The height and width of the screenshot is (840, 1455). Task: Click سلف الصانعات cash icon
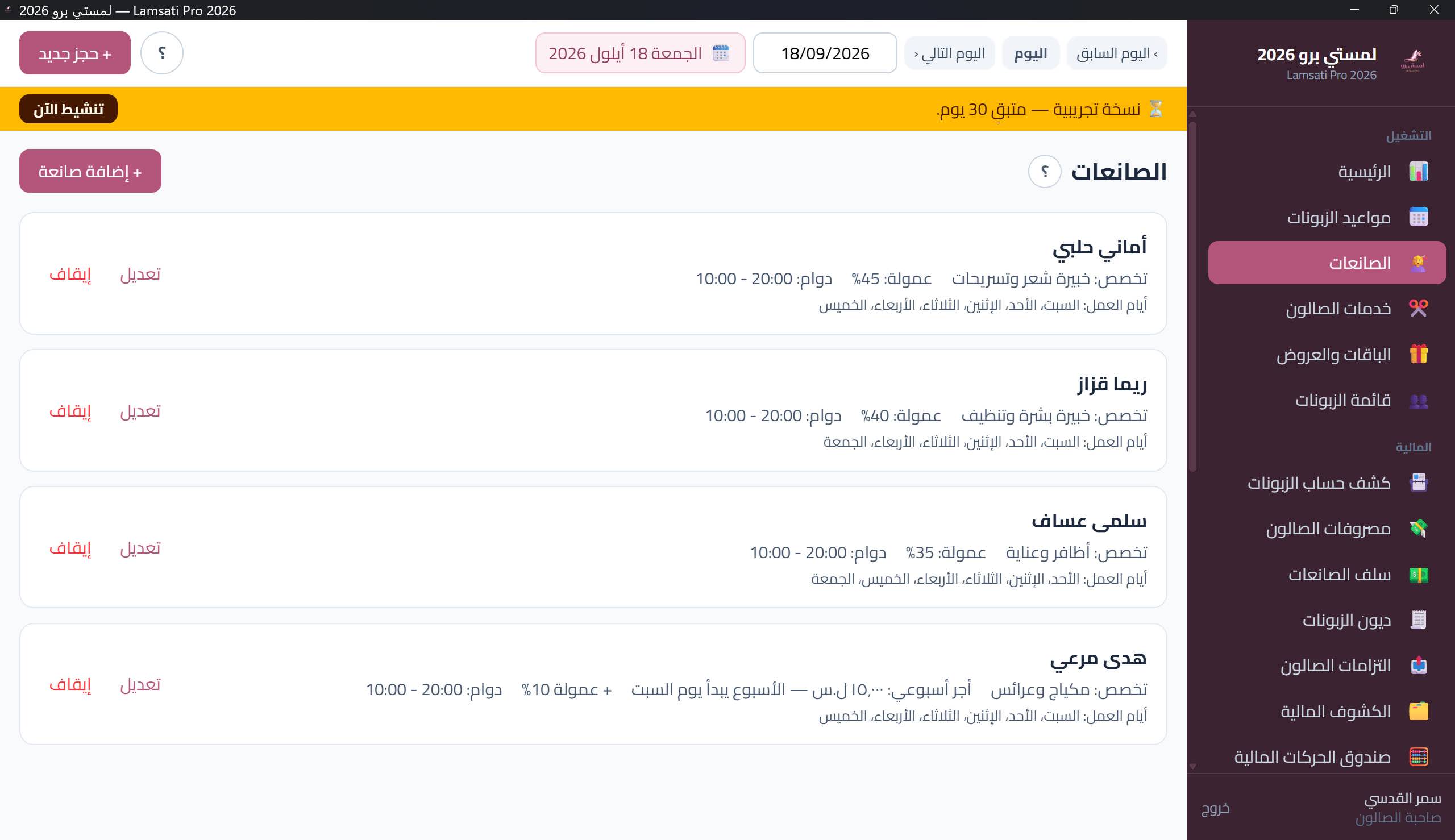coord(1418,575)
